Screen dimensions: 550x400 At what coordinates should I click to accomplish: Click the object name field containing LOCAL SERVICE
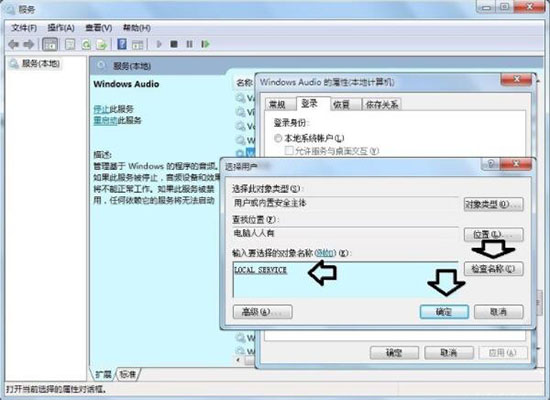click(x=345, y=280)
